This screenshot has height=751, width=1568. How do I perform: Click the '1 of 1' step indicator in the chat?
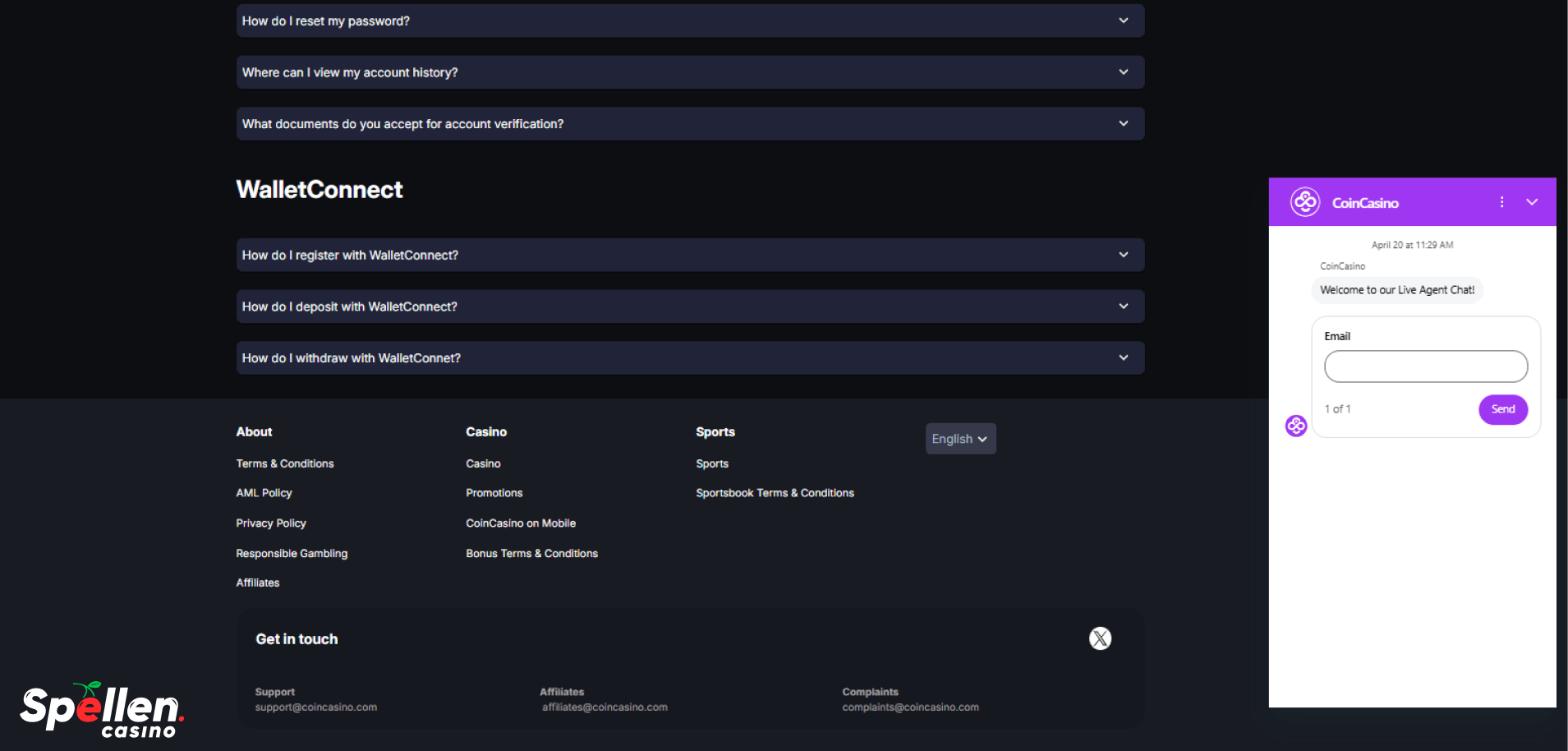tap(1337, 409)
